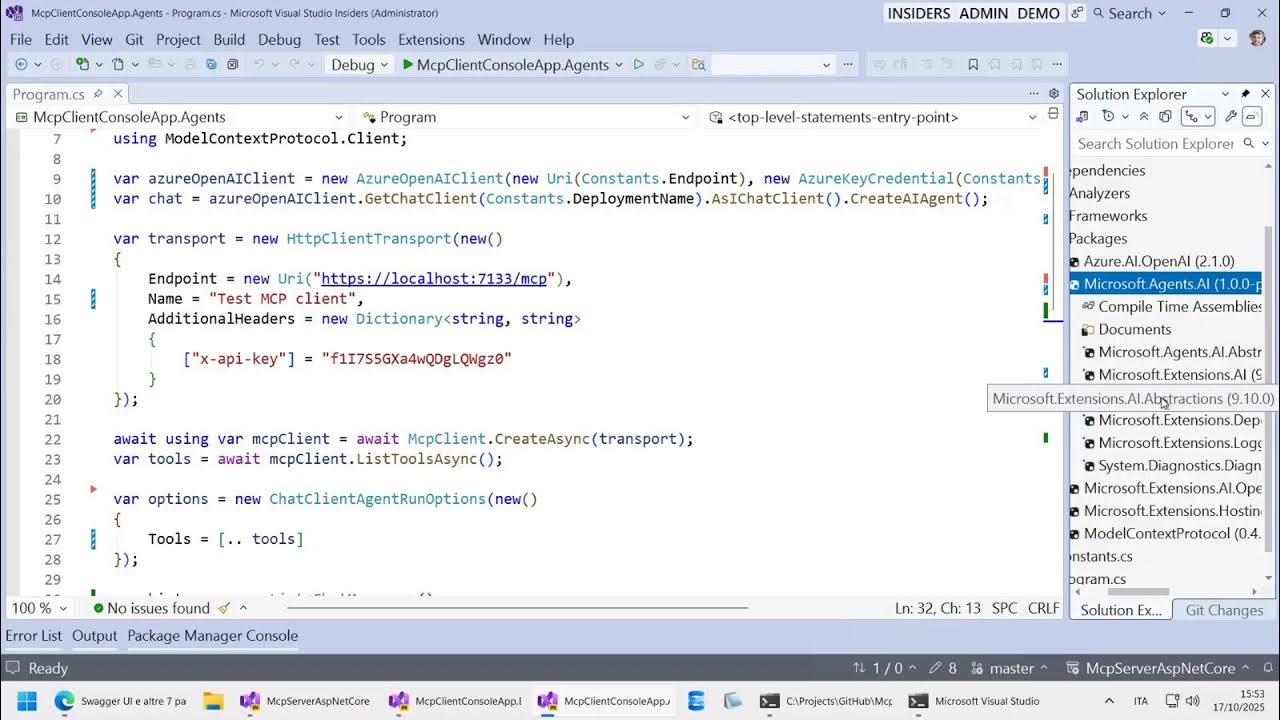The height and width of the screenshot is (720, 1280).
Task: Select the ModelContextProtocol package node
Action: tap(1165, 534)
